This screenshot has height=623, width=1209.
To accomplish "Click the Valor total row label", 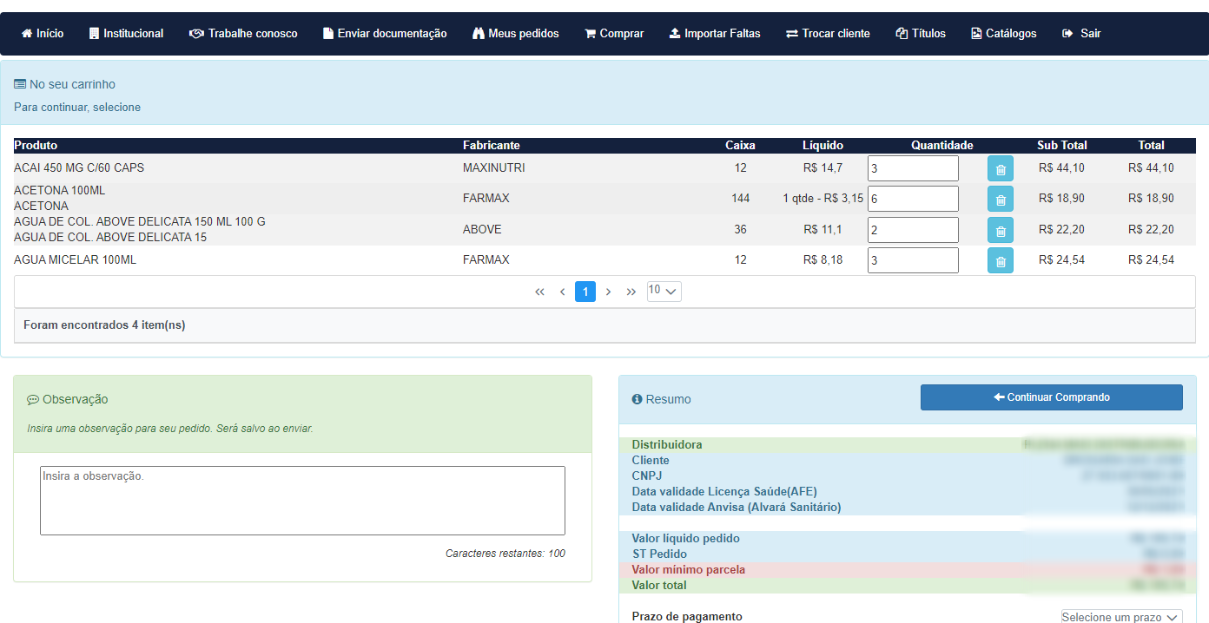I will point(659,585).
